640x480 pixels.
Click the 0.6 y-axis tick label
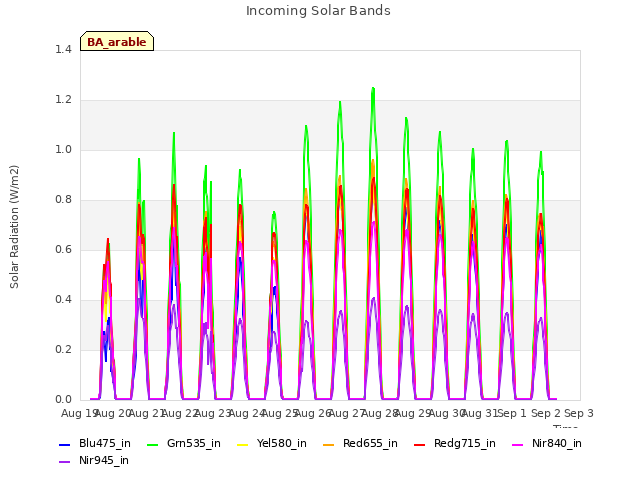(63, 249)
